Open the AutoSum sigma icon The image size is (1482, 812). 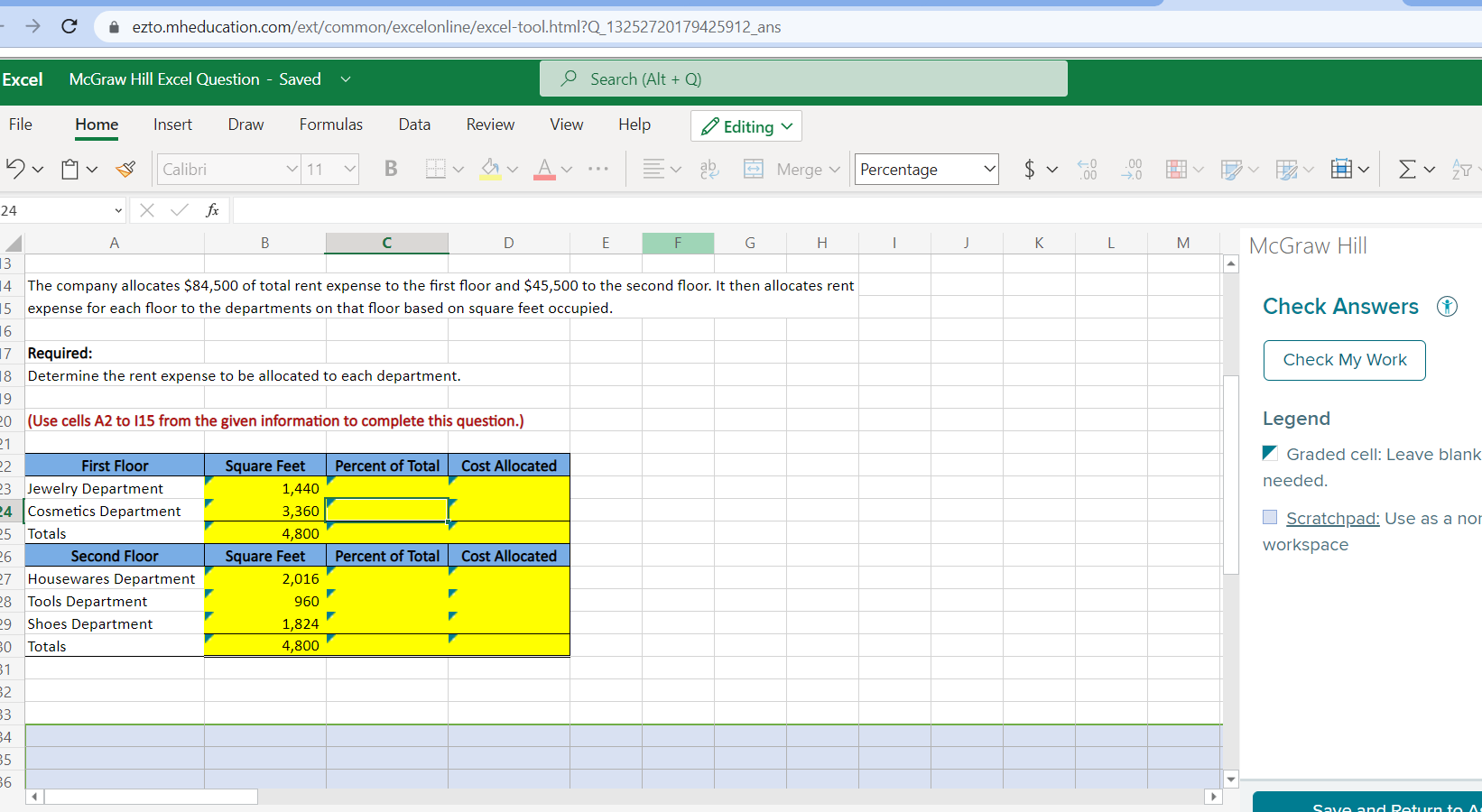pos(1408,169)
